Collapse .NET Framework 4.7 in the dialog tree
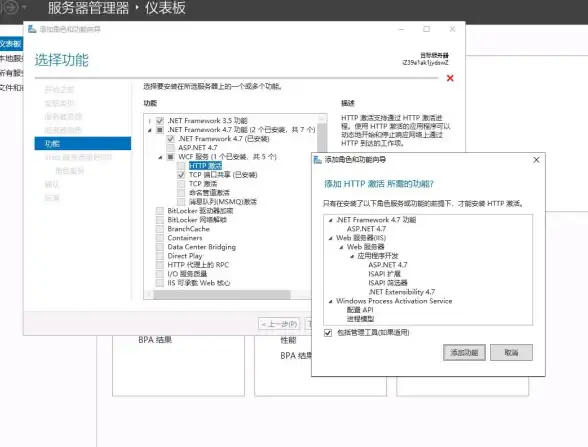 click(x=330, y=220)
